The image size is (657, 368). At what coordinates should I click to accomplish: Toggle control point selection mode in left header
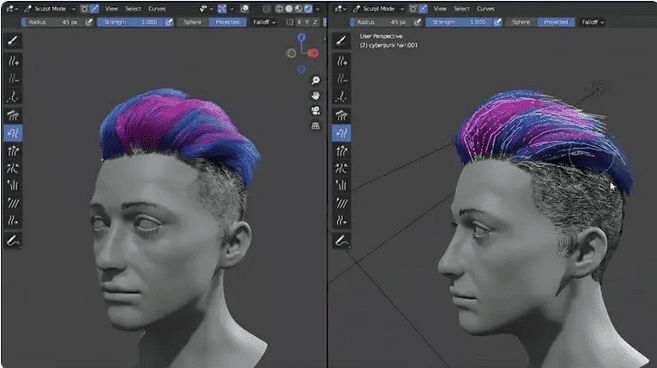85,9
